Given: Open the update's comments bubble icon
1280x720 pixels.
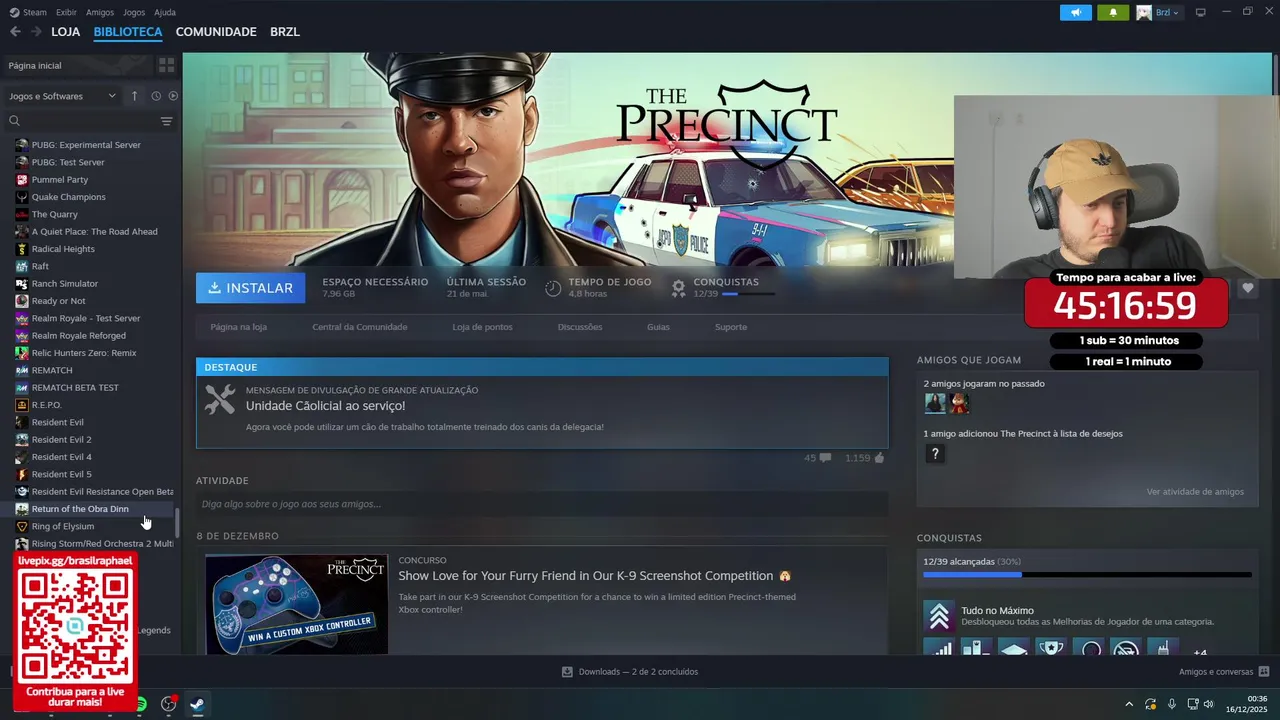Looking at the screenshot, I should (825, 458).
